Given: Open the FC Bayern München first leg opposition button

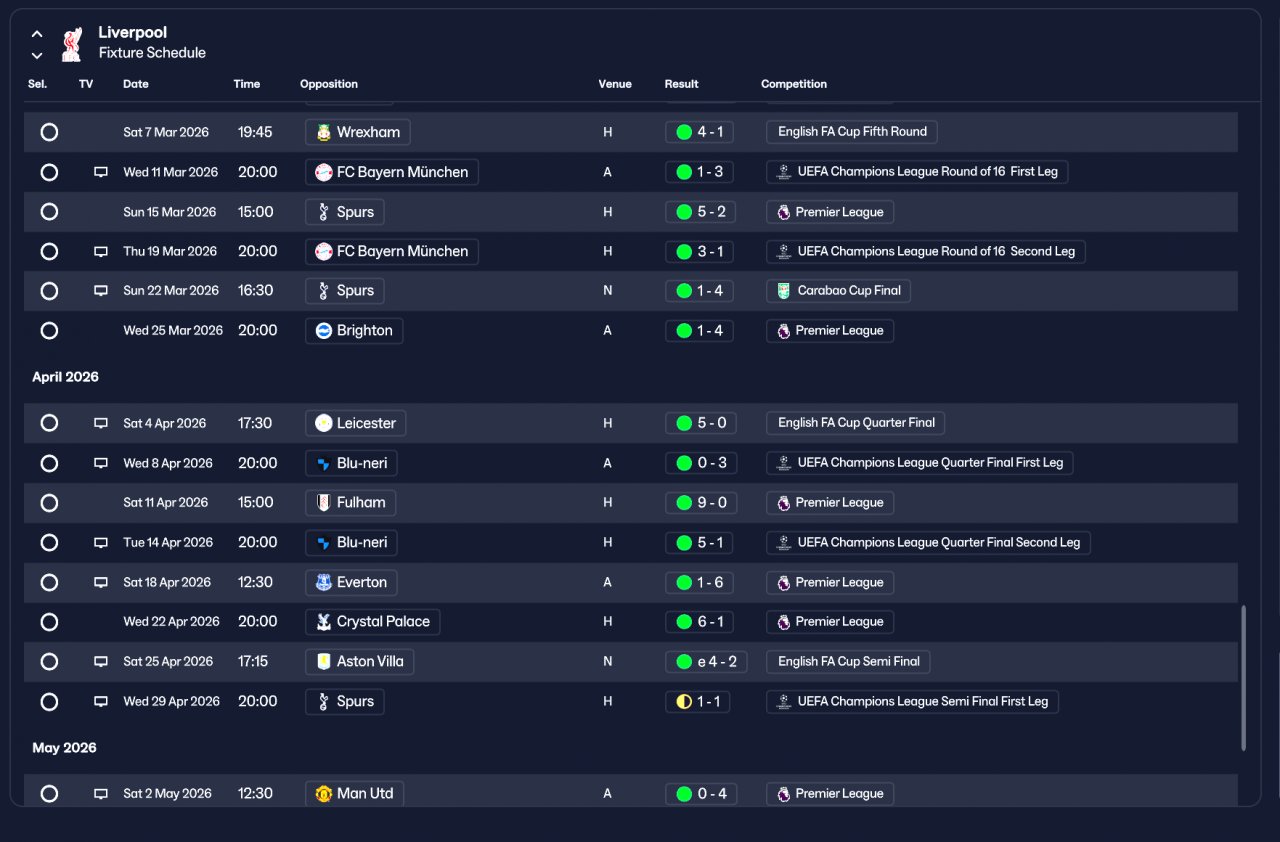Looking at the screenshot, I should click(392, 172).
